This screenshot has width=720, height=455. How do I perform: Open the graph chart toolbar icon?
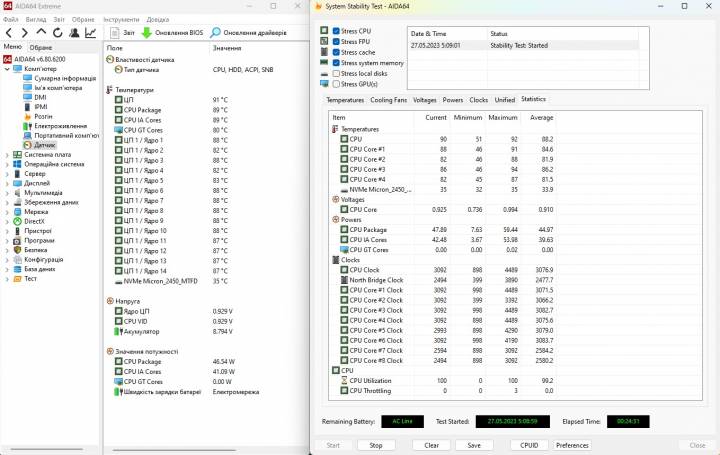point(90,33)
